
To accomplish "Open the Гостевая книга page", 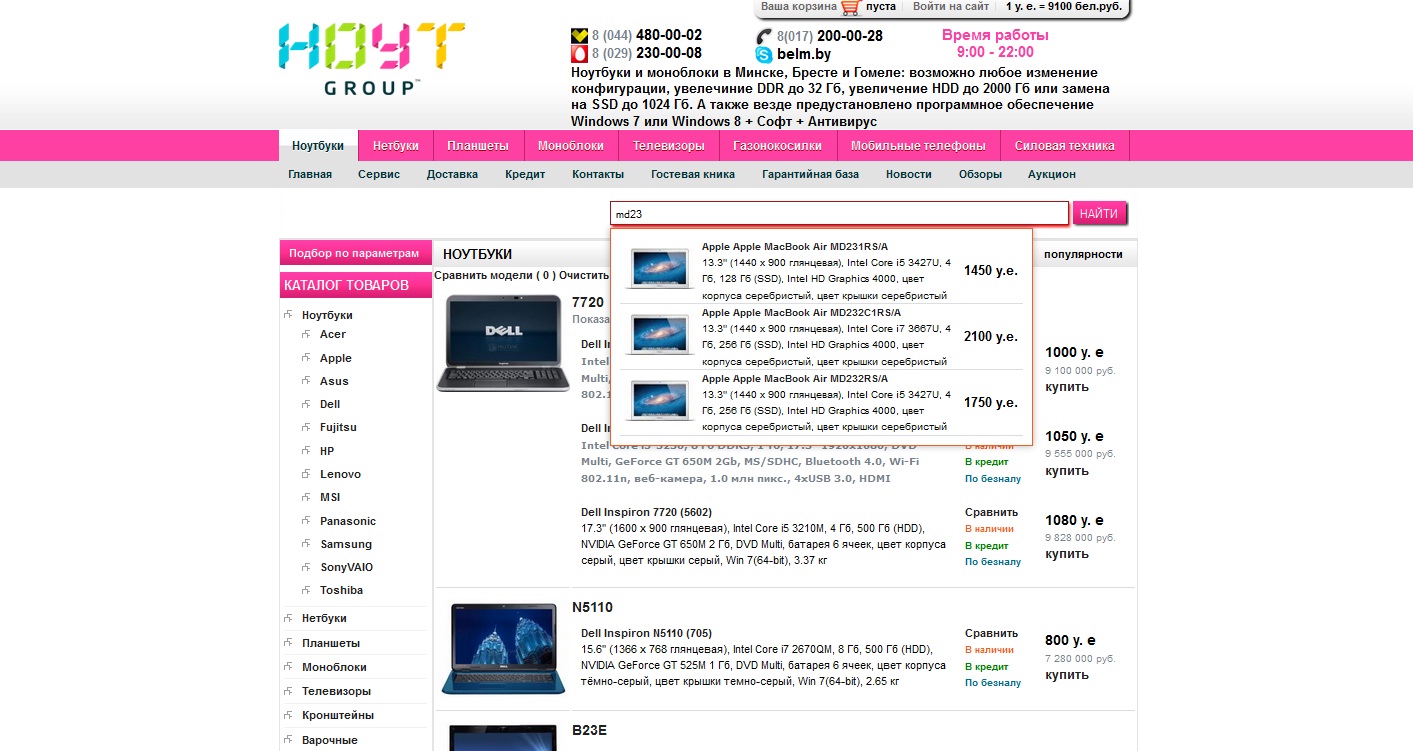I will [693, 174].
